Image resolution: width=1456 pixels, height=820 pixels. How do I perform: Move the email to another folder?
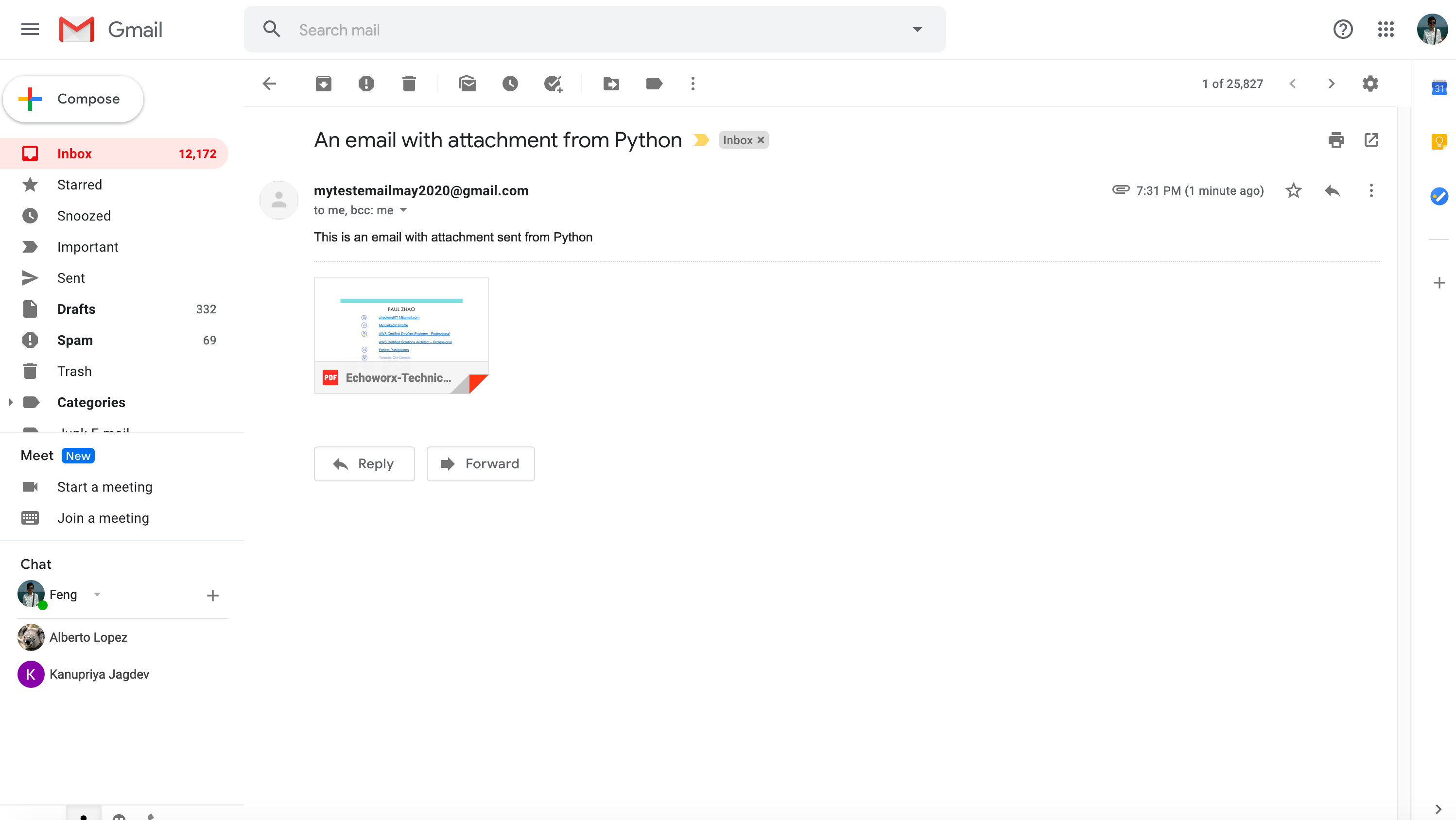(x=611, y=84)
